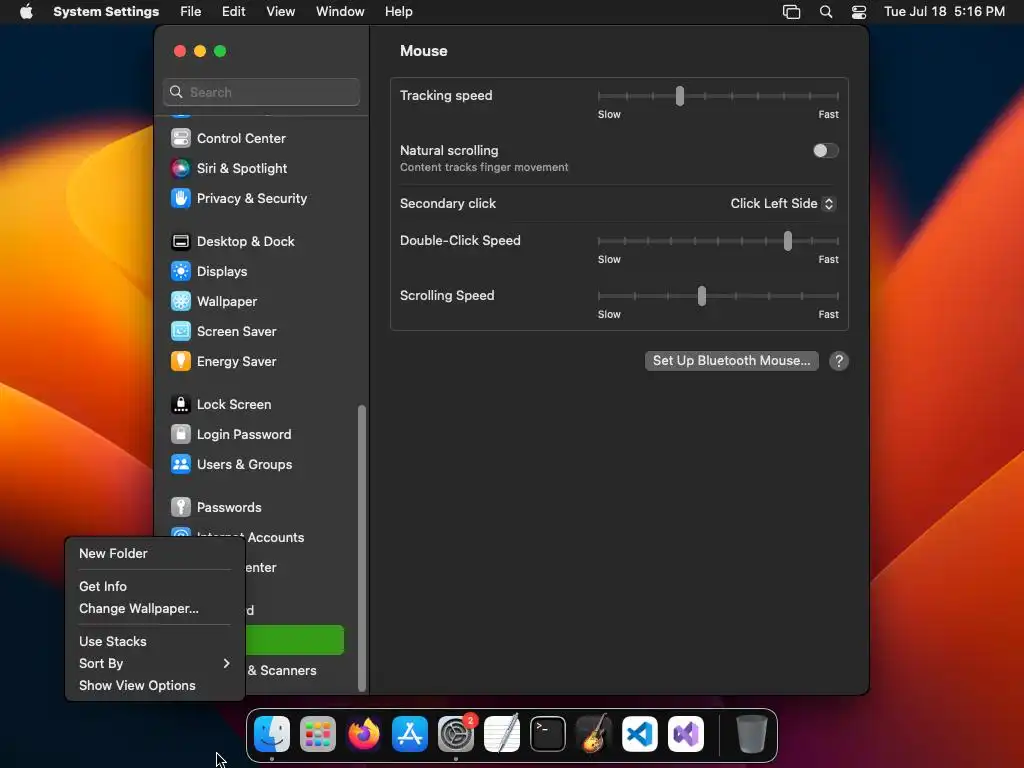Click the help question mark button
Image resolution: width=1024 pixels, height=768 pixels.
point(839,361)
